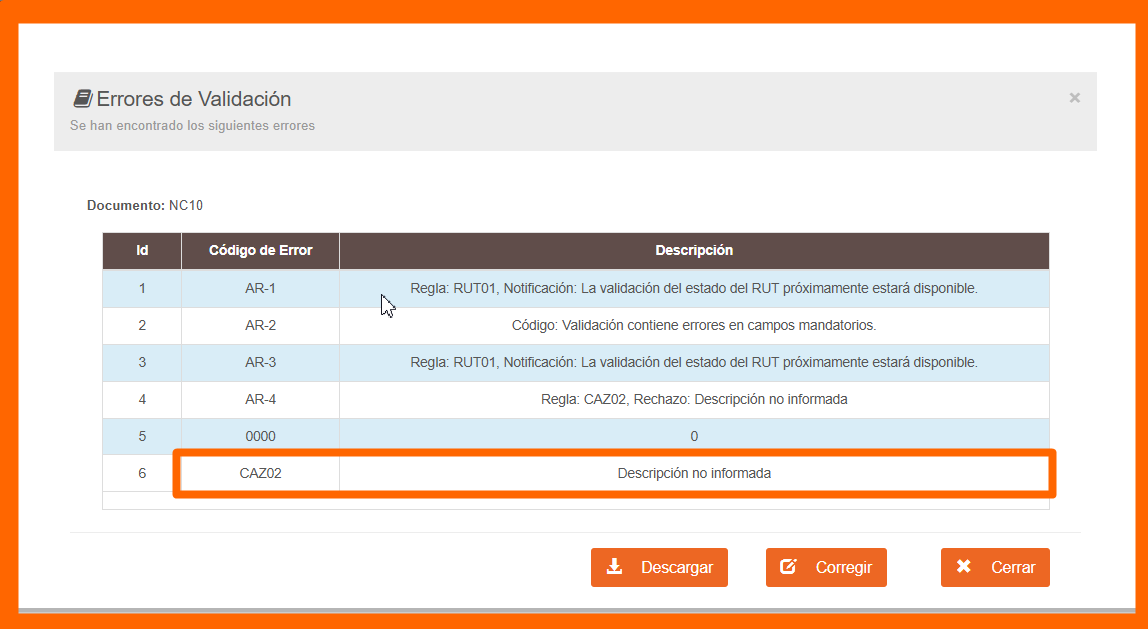
Task: Click the Código de Error column header
Action: click(260, 251)
